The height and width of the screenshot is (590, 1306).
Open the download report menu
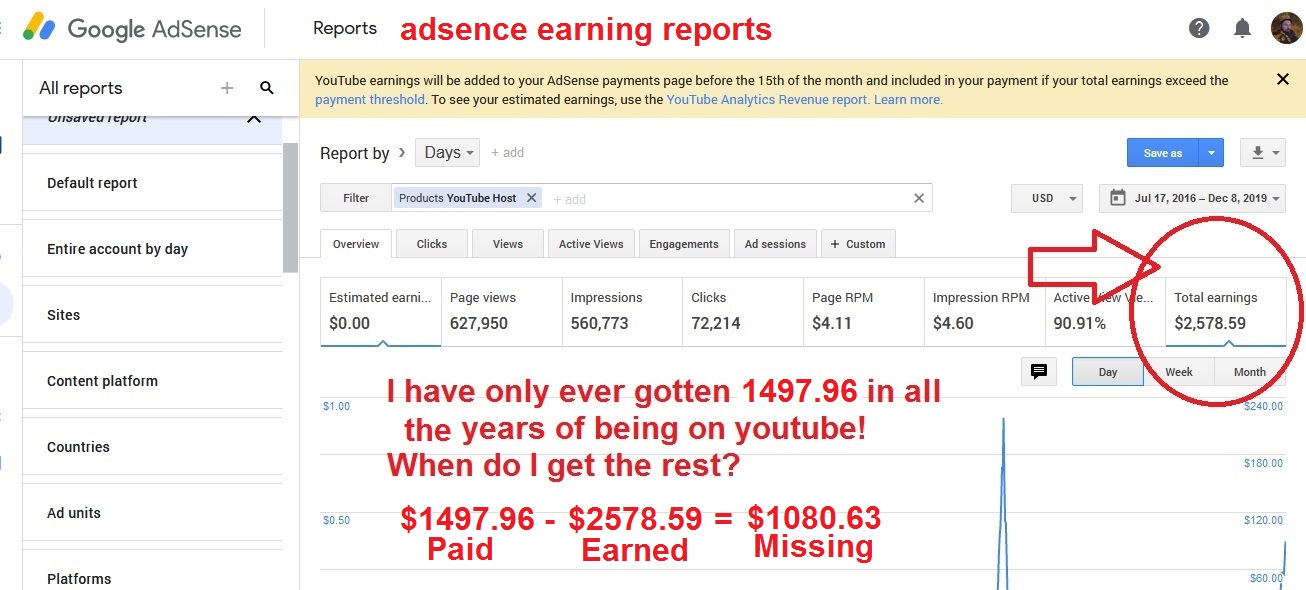click(x=1263, y=153)
